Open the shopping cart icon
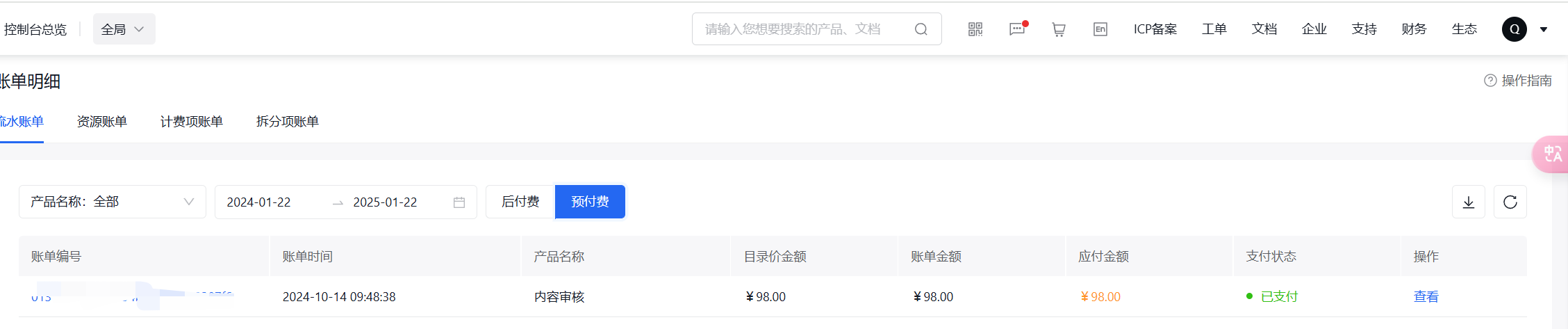 pos(1059,29)
